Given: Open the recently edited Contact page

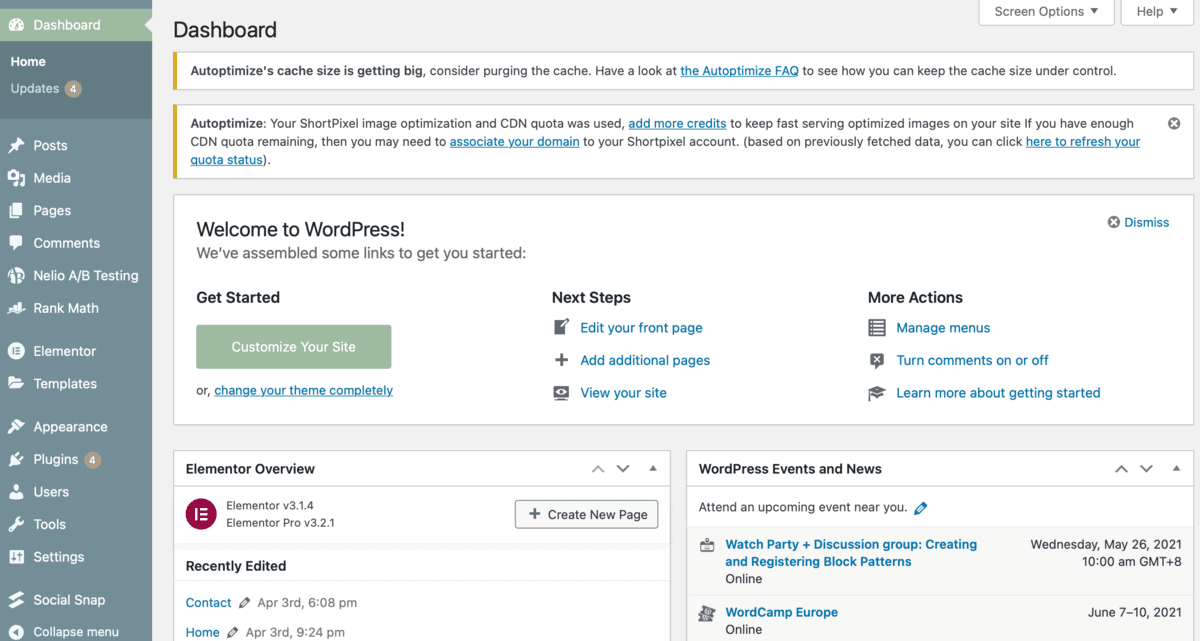Looking at the screenshot, I should [208, 603].
